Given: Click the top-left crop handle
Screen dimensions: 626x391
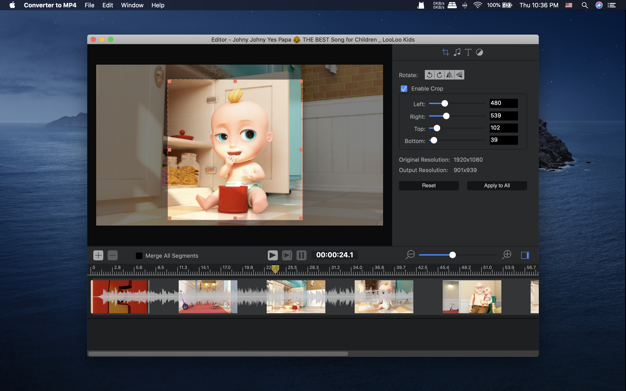Looking at the screenshot, I should click(x=169, y=81).
